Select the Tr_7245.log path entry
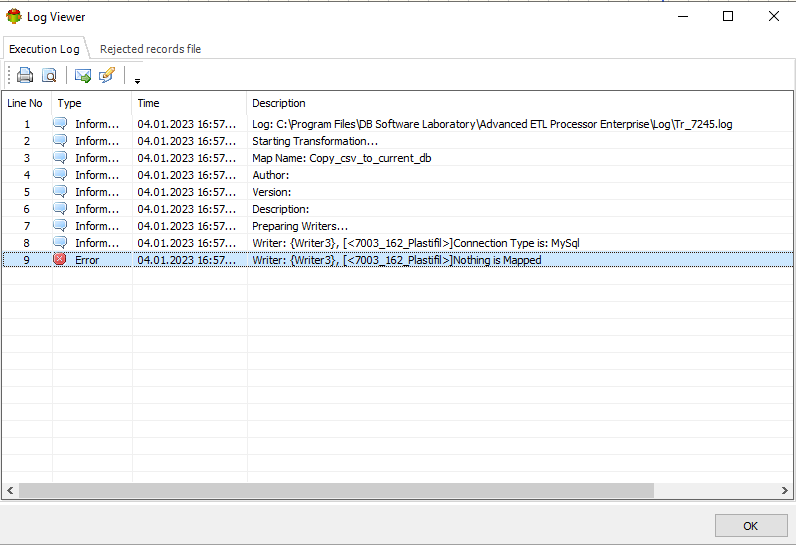This screenshot has height=545, width=796. coord(492,124)
